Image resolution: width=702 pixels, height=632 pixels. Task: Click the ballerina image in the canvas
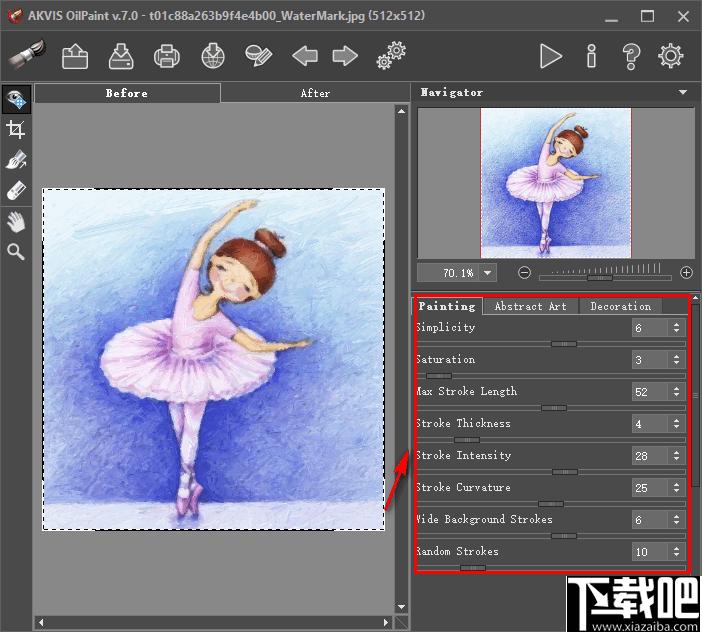point(214,359)
